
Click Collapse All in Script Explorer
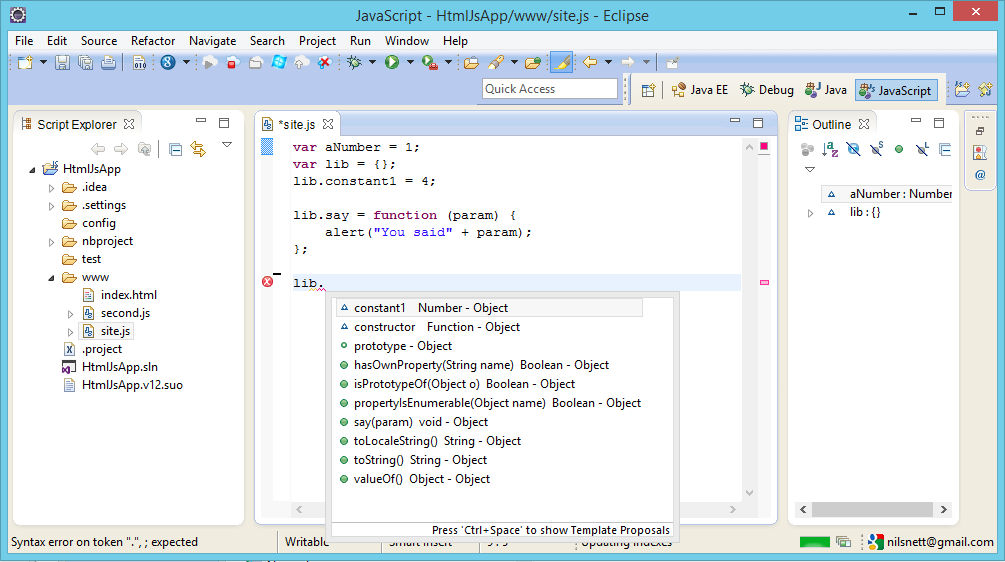coord(175,149)
